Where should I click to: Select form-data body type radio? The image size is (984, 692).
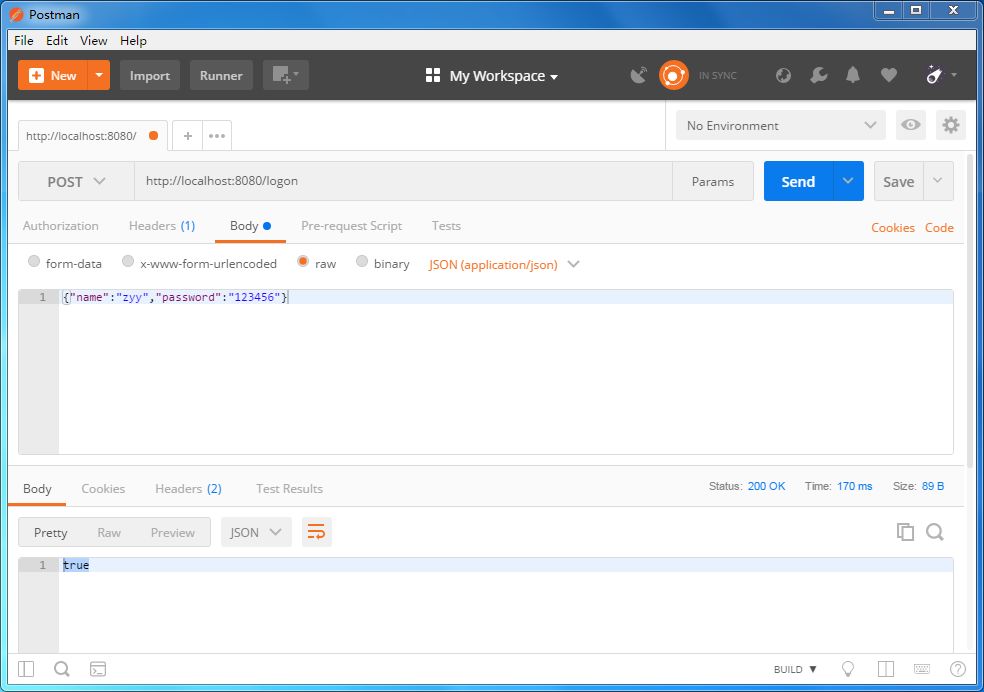[34, 261]
